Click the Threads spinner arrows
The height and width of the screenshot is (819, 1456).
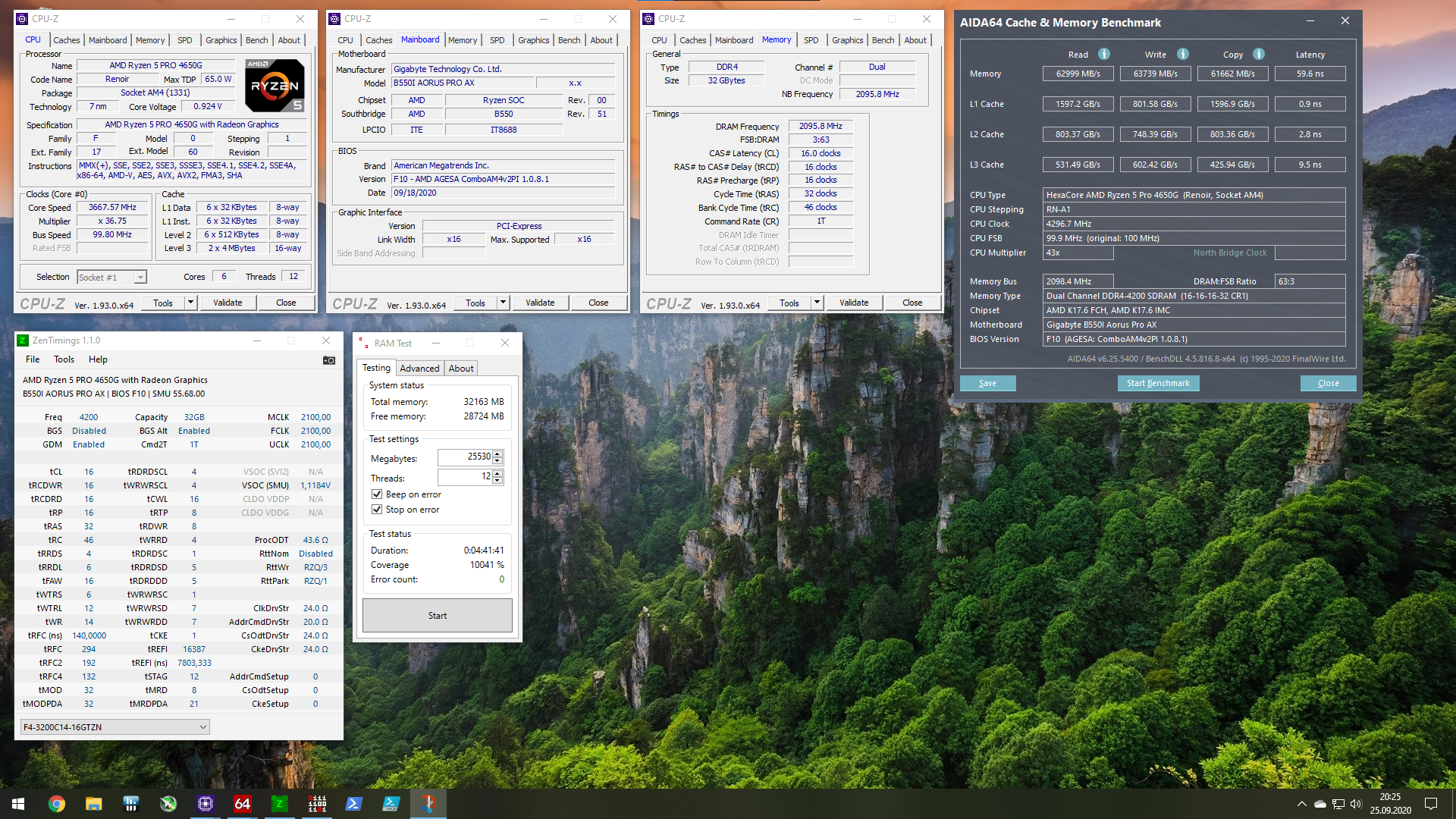coord(497,477)
